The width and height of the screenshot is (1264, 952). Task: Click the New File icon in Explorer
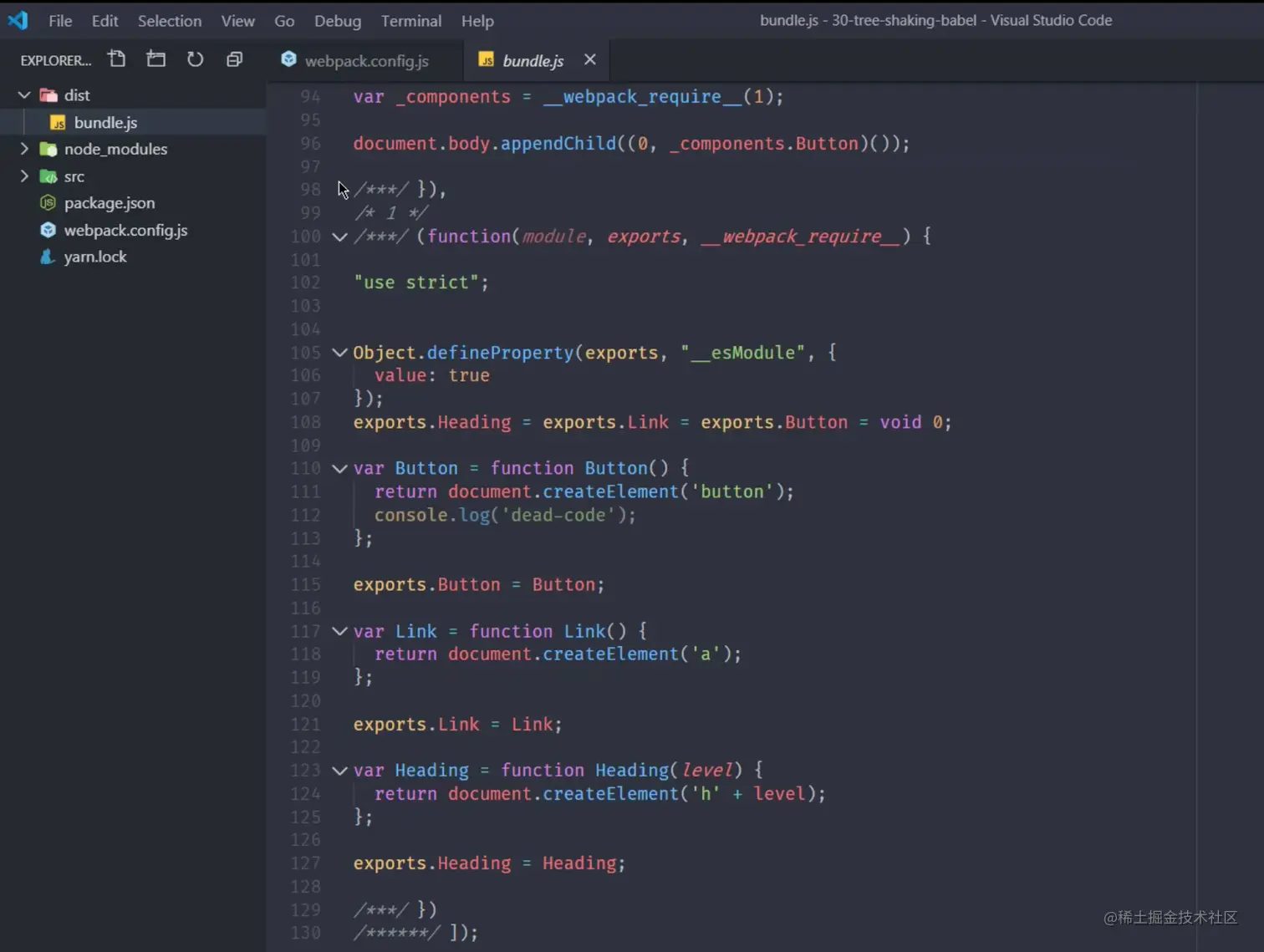[x=117, y=59]
